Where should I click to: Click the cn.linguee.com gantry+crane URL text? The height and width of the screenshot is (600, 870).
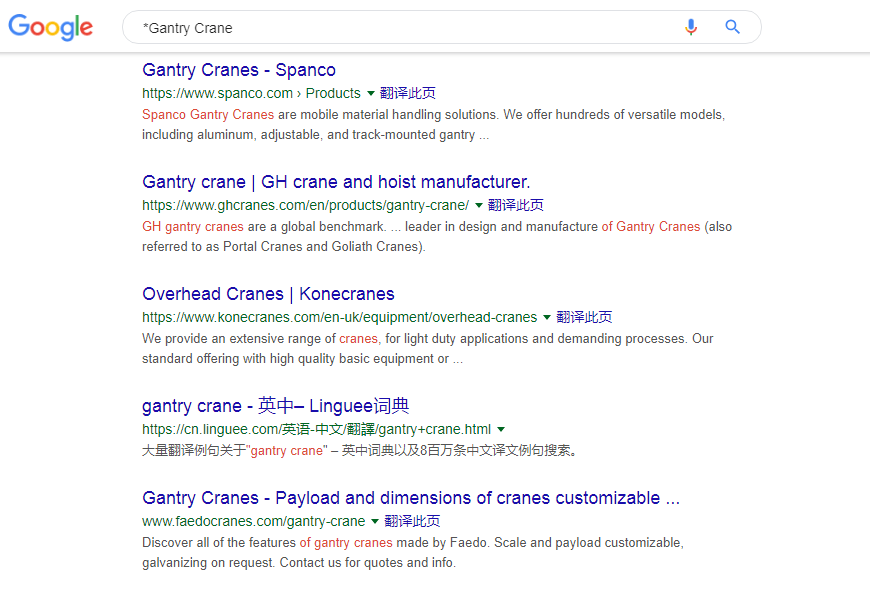(316, 429)
